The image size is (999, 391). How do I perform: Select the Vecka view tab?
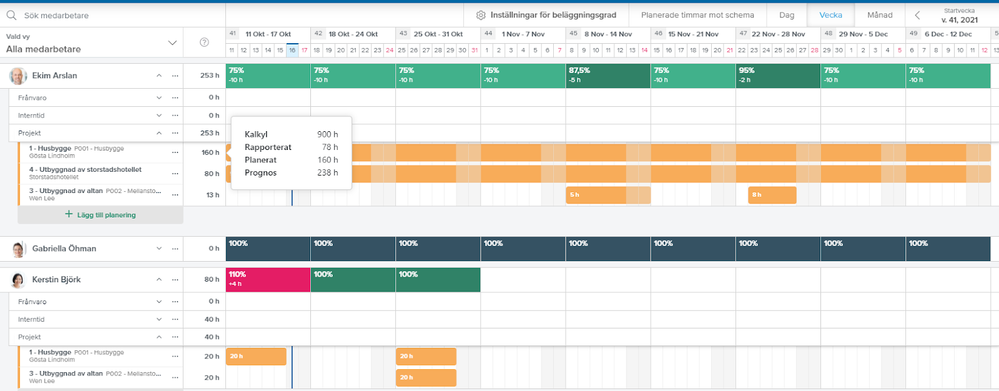pyautogui.click(x=831, y=15)
